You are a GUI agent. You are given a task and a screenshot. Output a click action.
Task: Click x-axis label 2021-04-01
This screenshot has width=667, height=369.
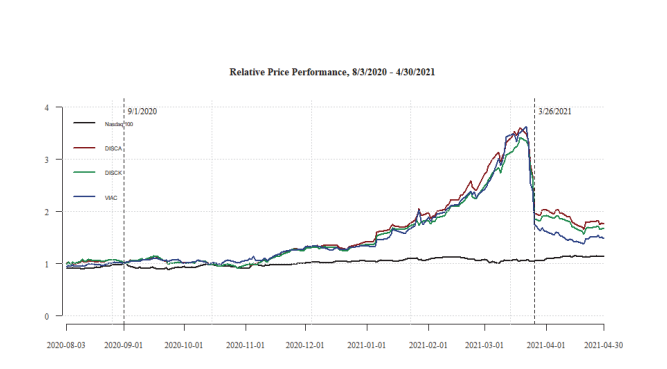tap(546, 345)
